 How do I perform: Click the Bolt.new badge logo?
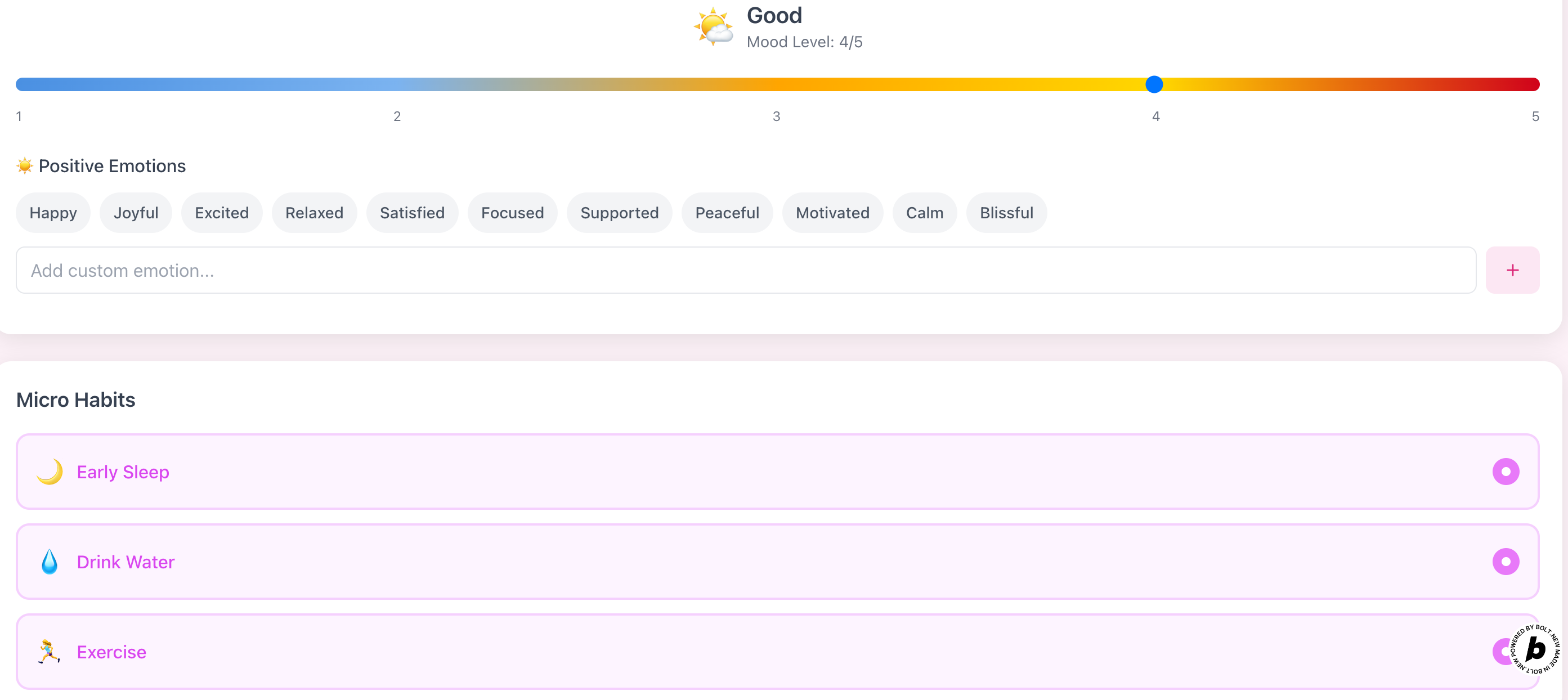1535,649
